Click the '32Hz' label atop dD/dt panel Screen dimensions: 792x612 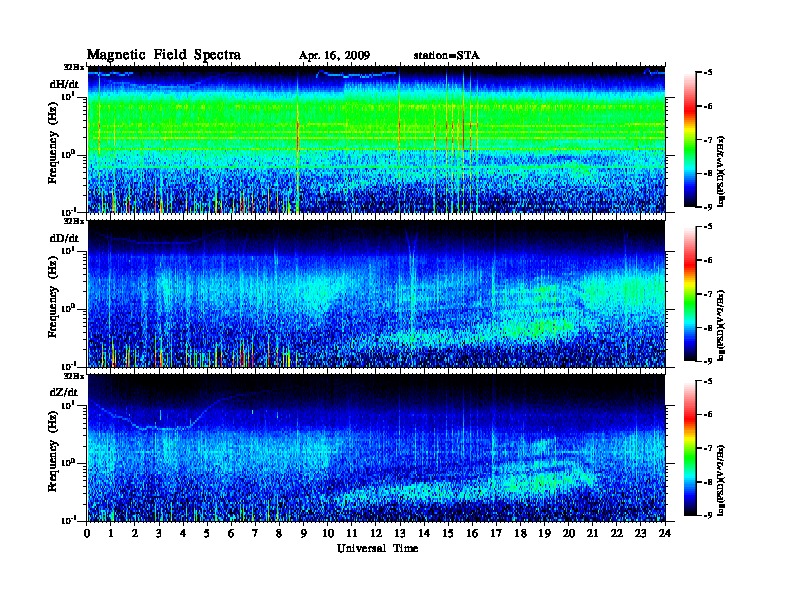coord(74,221)
